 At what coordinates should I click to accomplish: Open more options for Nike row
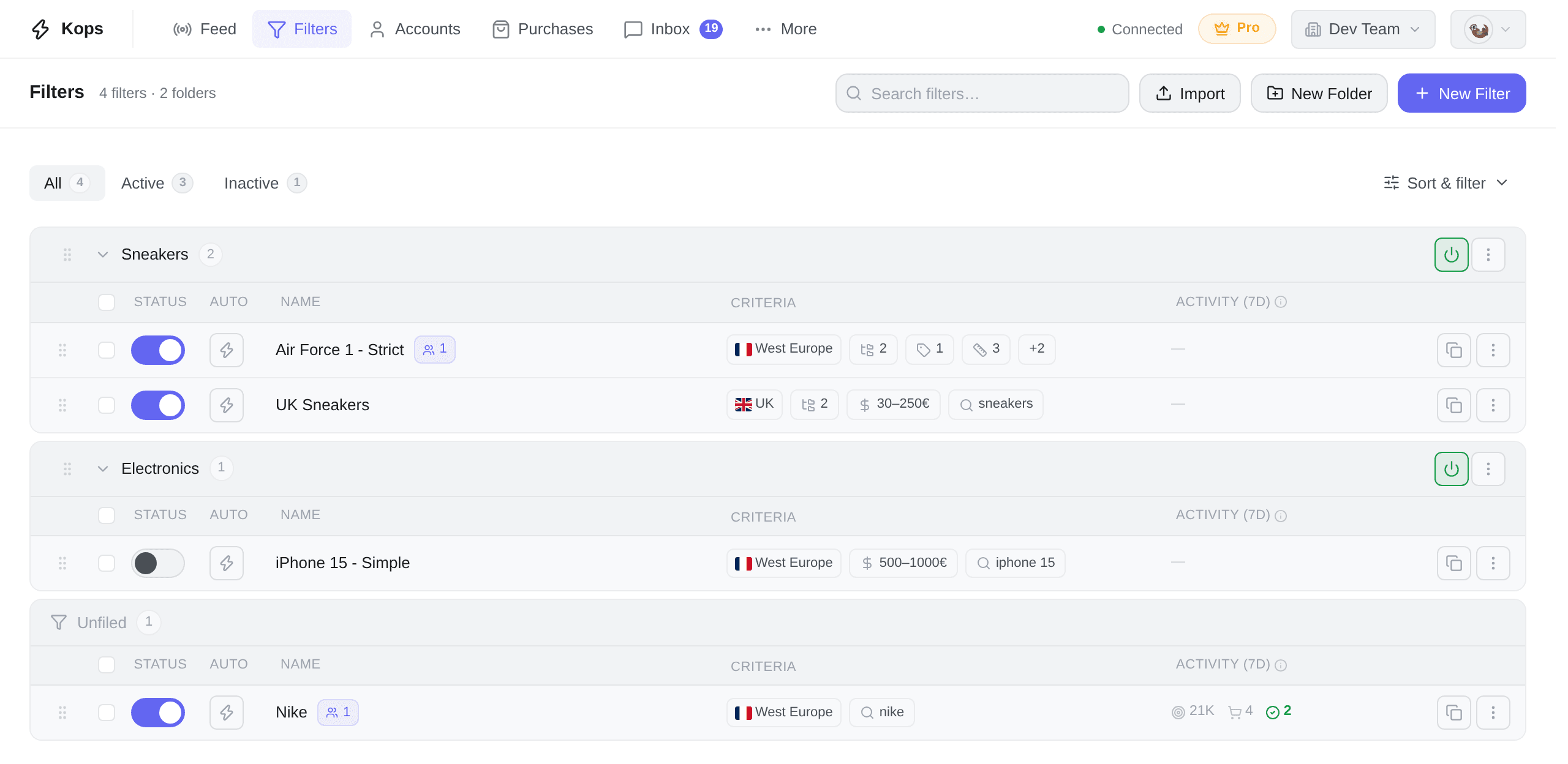click(1493, 713)
